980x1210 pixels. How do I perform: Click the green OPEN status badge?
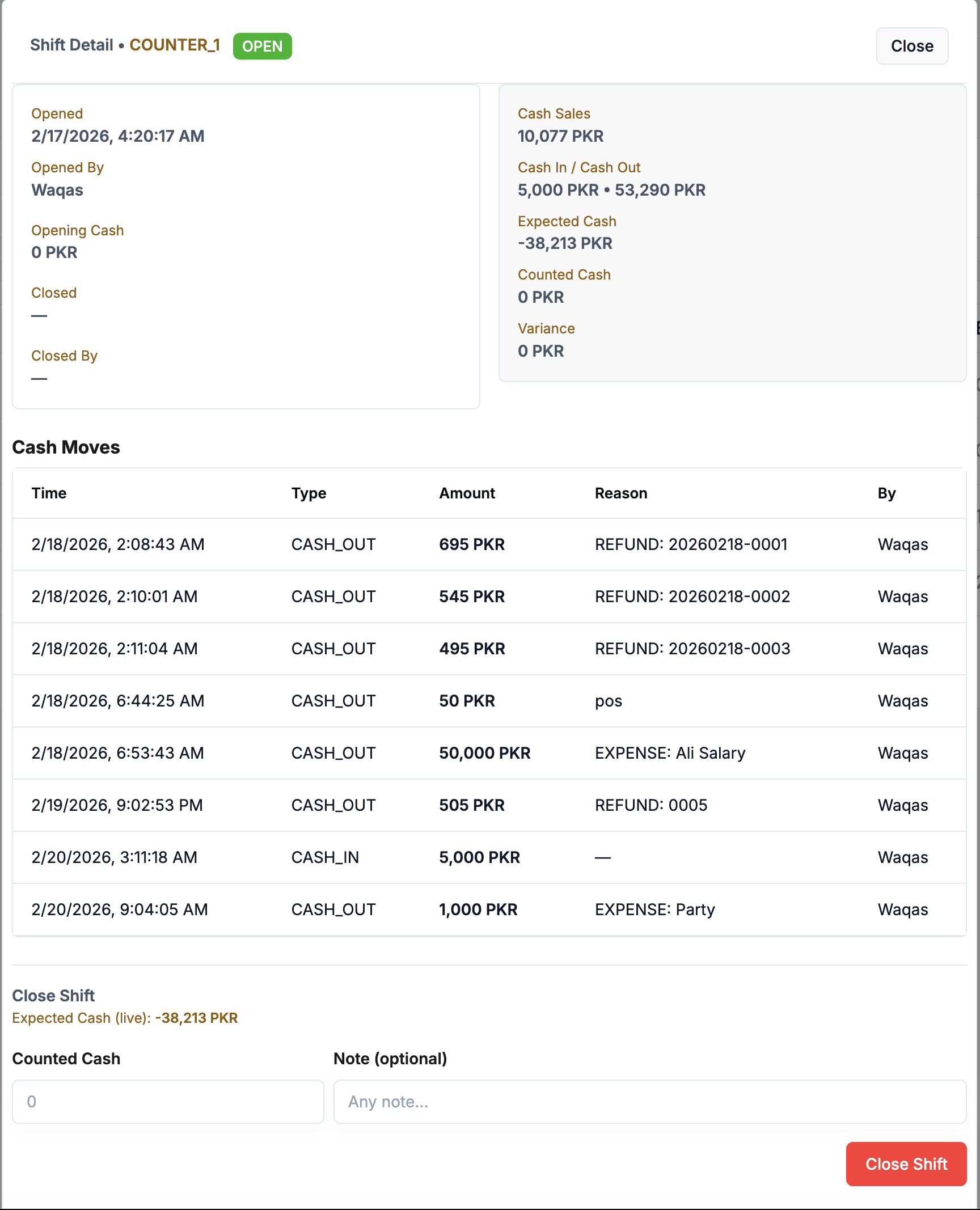[x=262, y=46]
